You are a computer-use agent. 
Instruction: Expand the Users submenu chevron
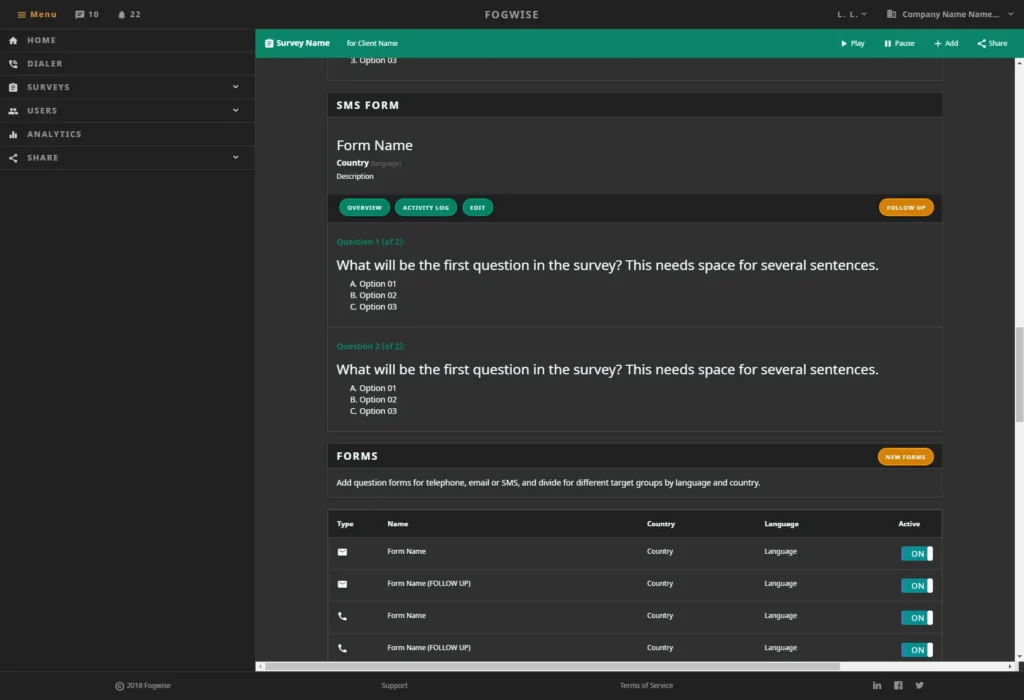(x=236, y=110)
